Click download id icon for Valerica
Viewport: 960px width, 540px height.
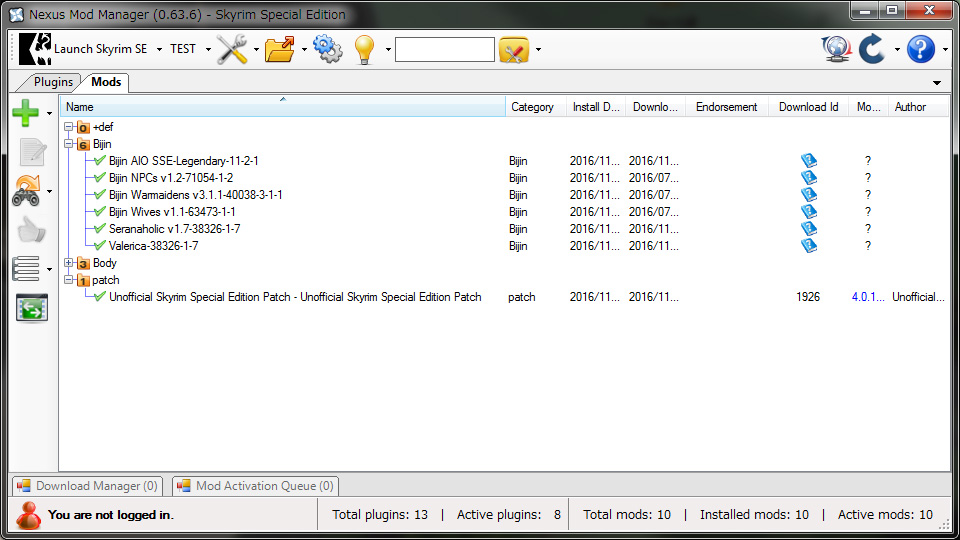pos(809,246)
